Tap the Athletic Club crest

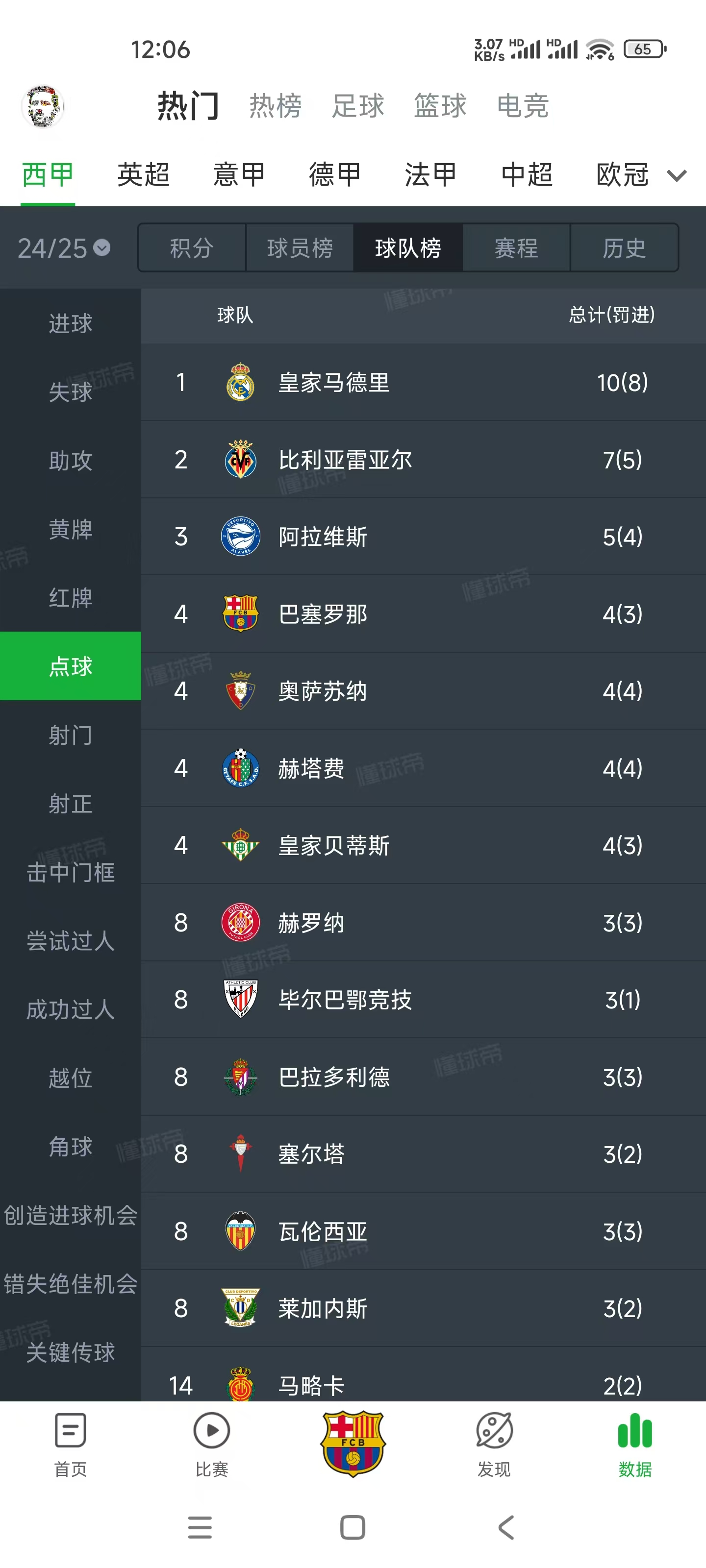coord(241,999)
